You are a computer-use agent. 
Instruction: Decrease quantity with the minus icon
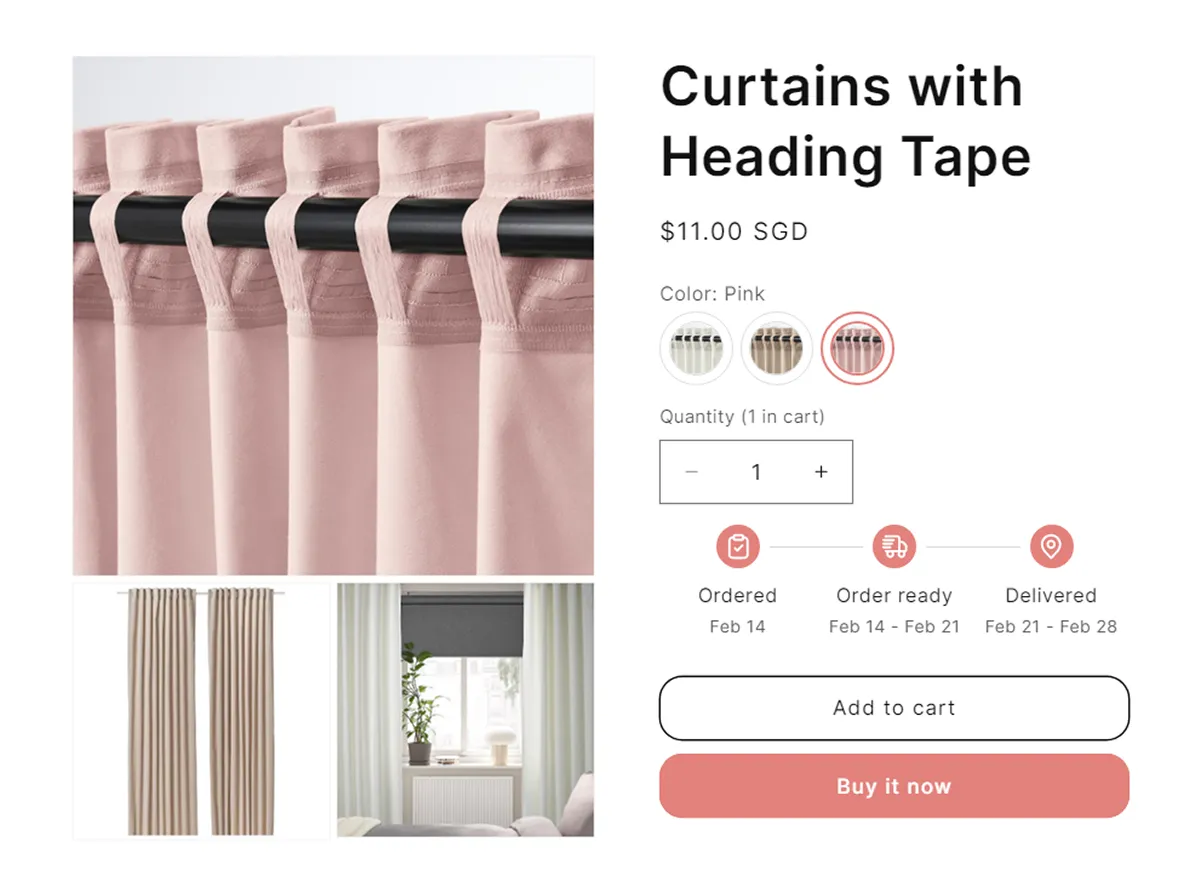pyautogui.click(x=691, y=472)
